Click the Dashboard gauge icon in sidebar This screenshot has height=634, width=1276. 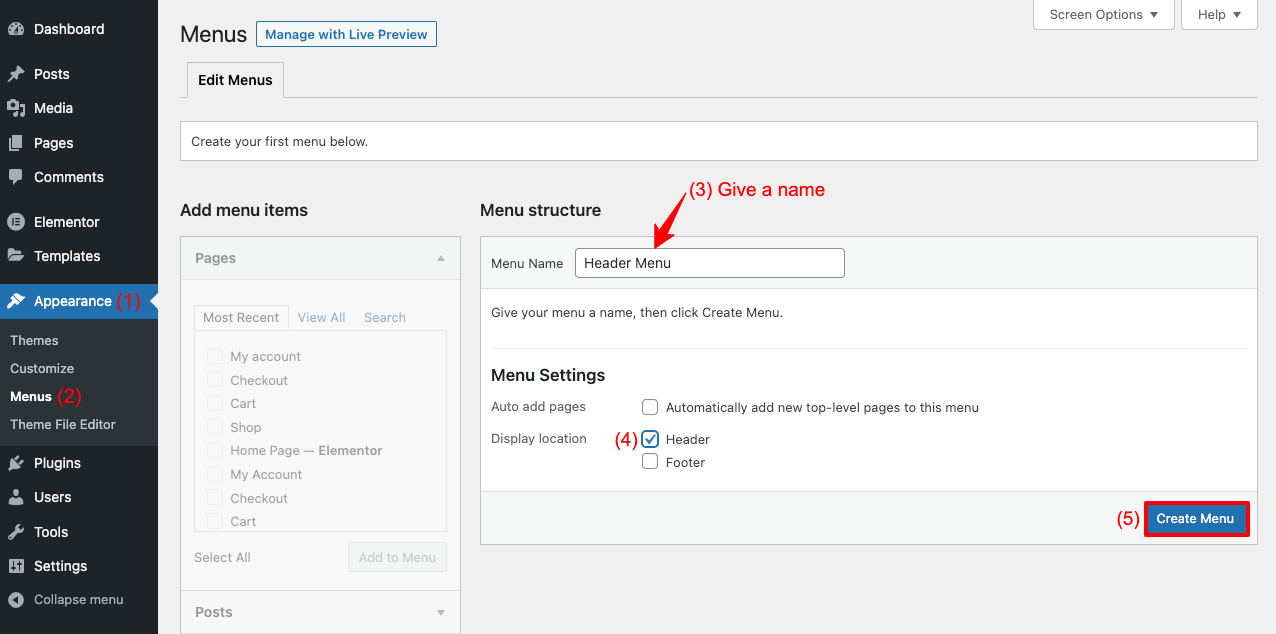coord(16,29)
